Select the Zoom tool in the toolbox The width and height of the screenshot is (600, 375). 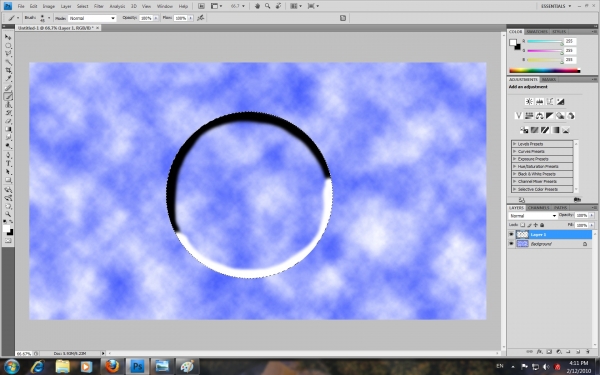8,214
